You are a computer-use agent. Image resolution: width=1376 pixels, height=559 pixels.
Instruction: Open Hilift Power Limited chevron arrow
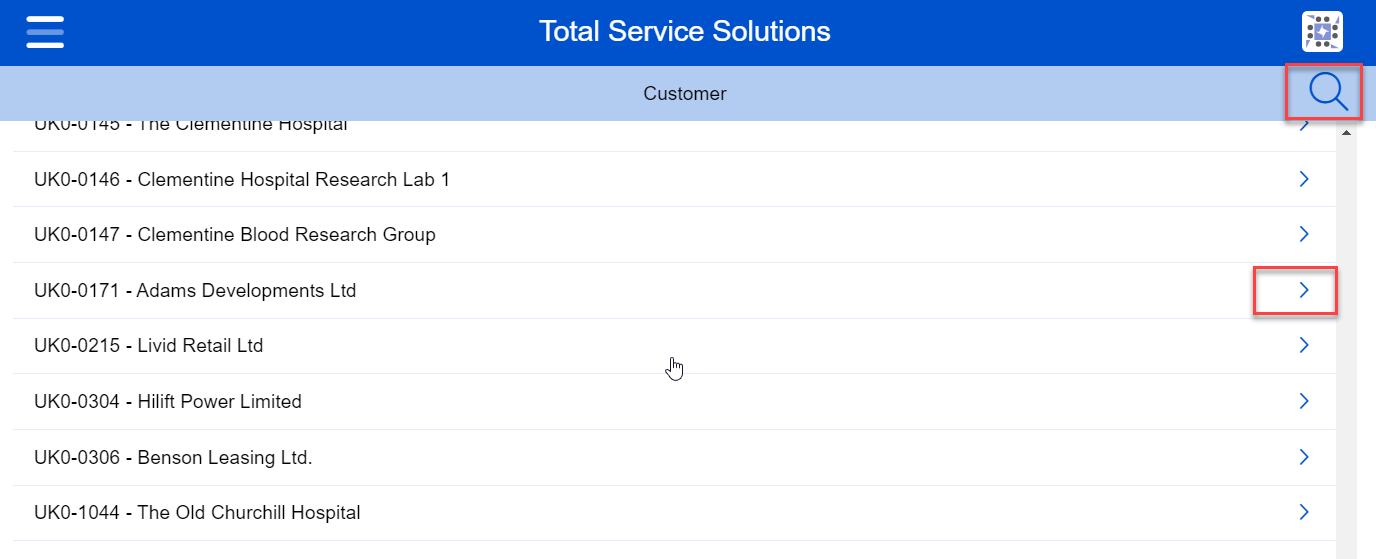coord(1304,401)
